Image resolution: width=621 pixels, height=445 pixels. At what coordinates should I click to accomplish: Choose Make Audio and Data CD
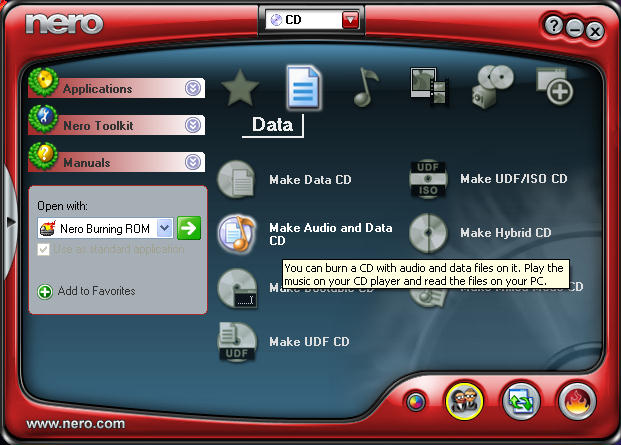[x=331, y=234]
